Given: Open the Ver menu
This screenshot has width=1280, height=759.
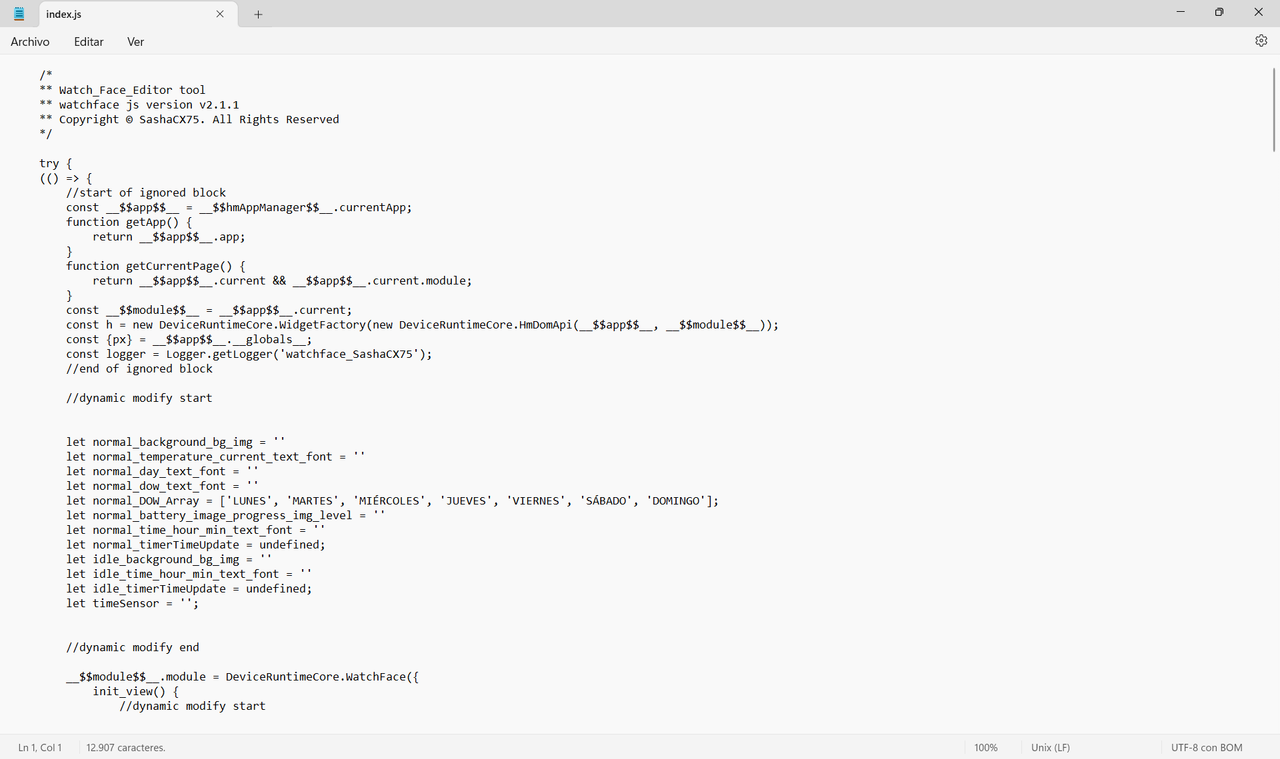Looking at the screenshot, I should [136, 41].
